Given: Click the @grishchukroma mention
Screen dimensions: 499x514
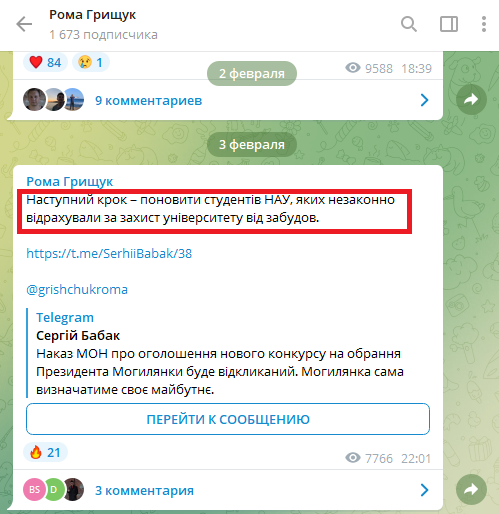Looking at the screenshot, I should 77,289.
